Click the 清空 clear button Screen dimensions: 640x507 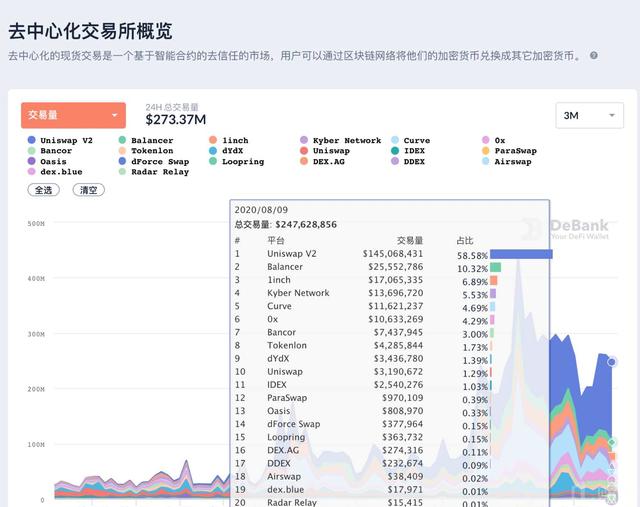pyautogui.click(x=89, y=190)
